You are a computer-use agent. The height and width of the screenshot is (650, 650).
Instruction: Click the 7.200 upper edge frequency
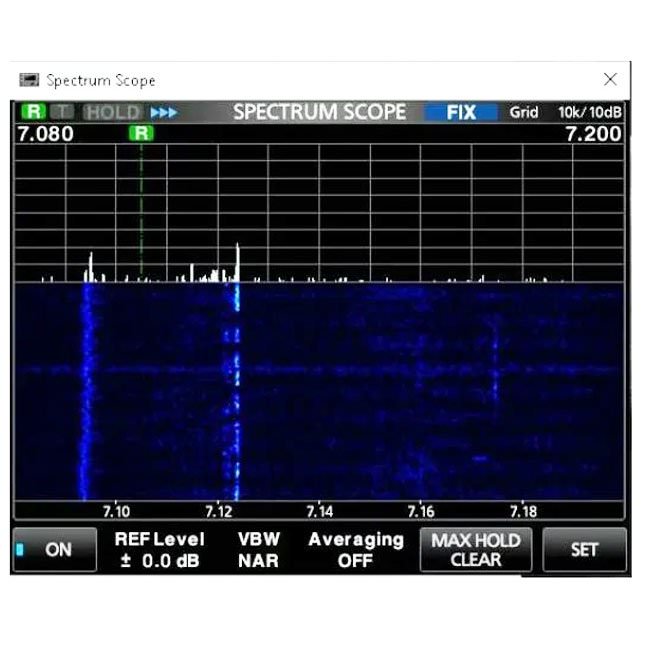(x=593, y=134)
